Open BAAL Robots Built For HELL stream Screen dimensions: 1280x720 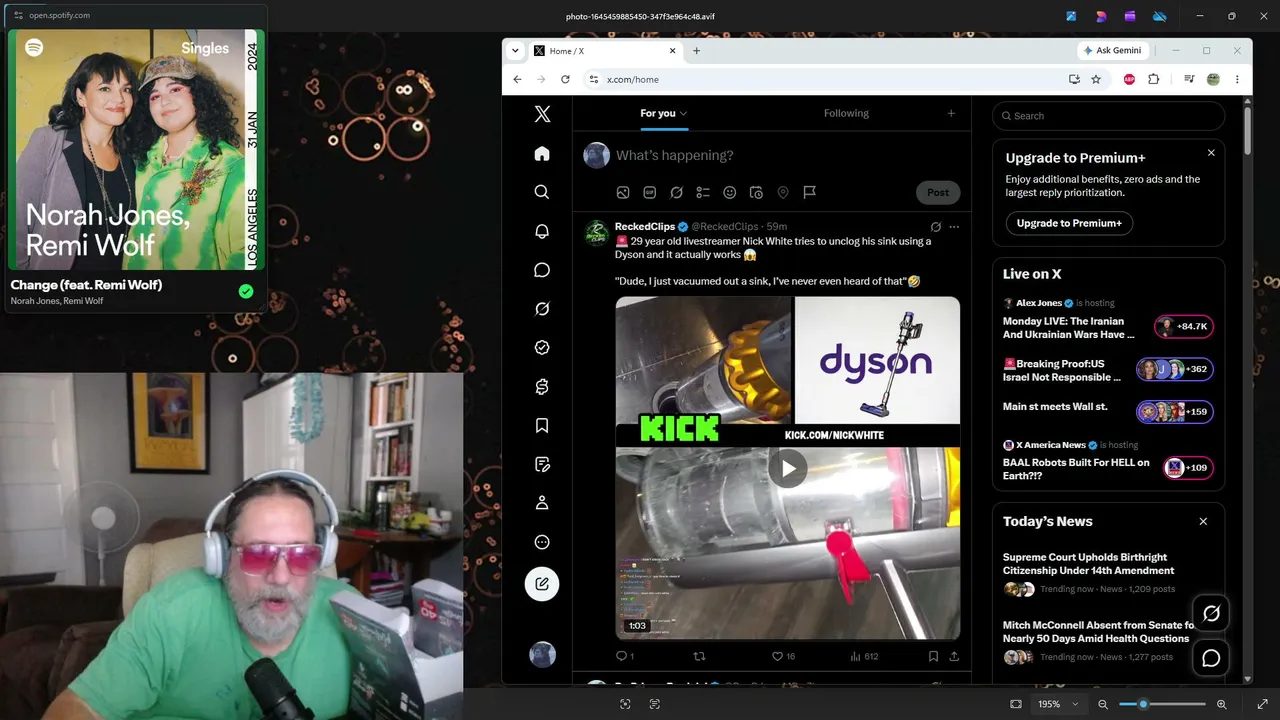tap(1076, 468)
